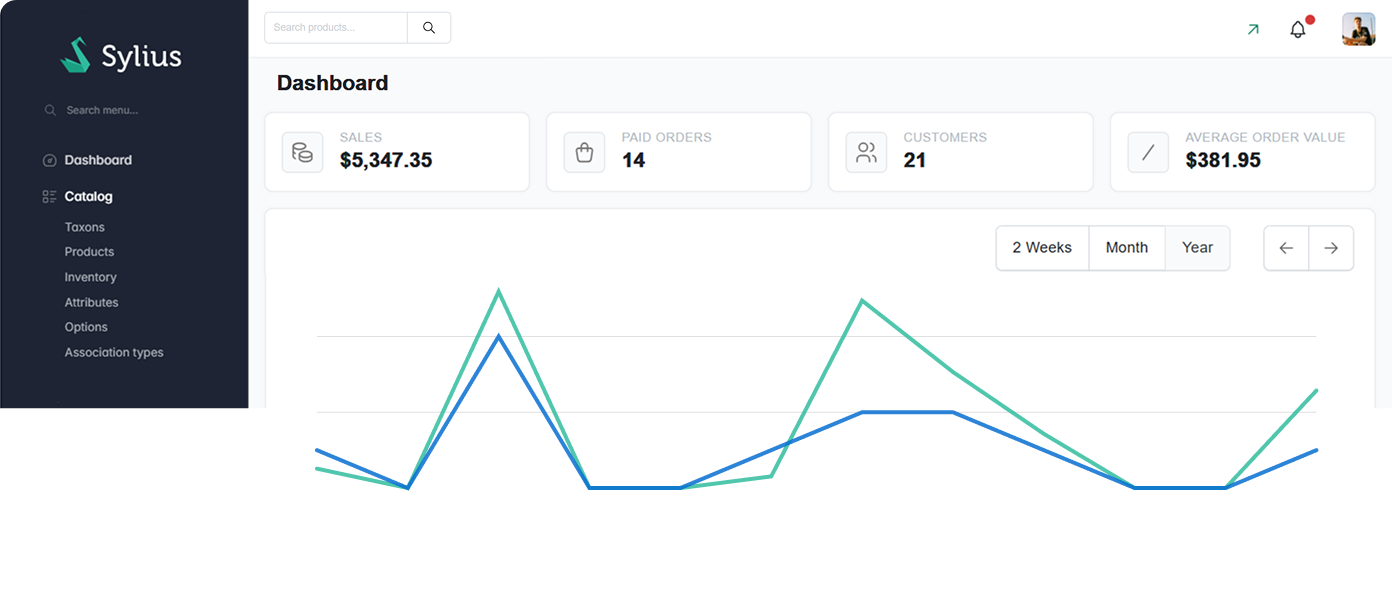Image resolution: width=1392 pixels, height=609 pixels.
Task: Click the magnifier icon in product search
Action: (429, 27)
